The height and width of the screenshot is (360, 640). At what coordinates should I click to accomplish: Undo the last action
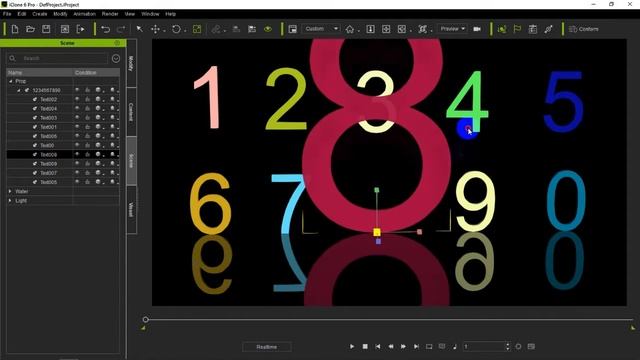(105, 29)
